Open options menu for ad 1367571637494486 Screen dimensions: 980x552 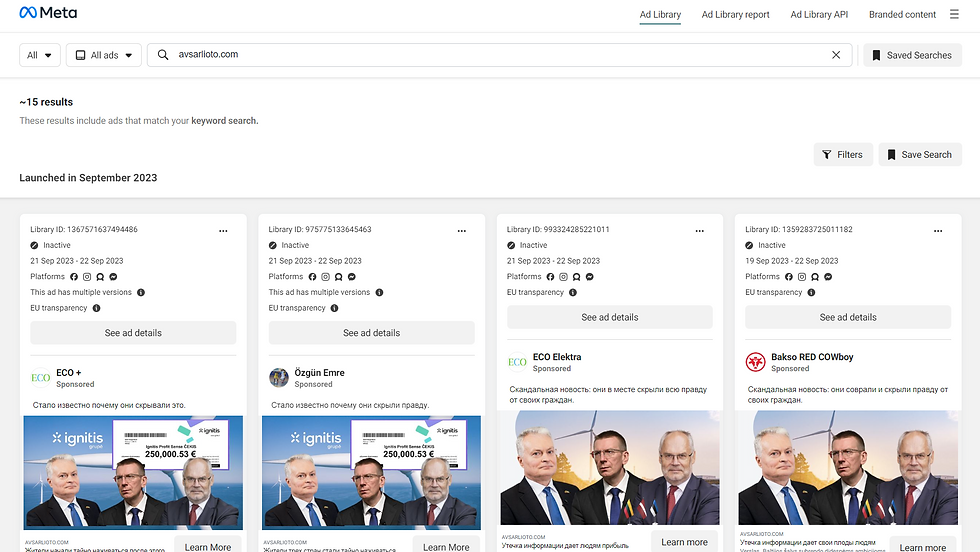point(223,231)
